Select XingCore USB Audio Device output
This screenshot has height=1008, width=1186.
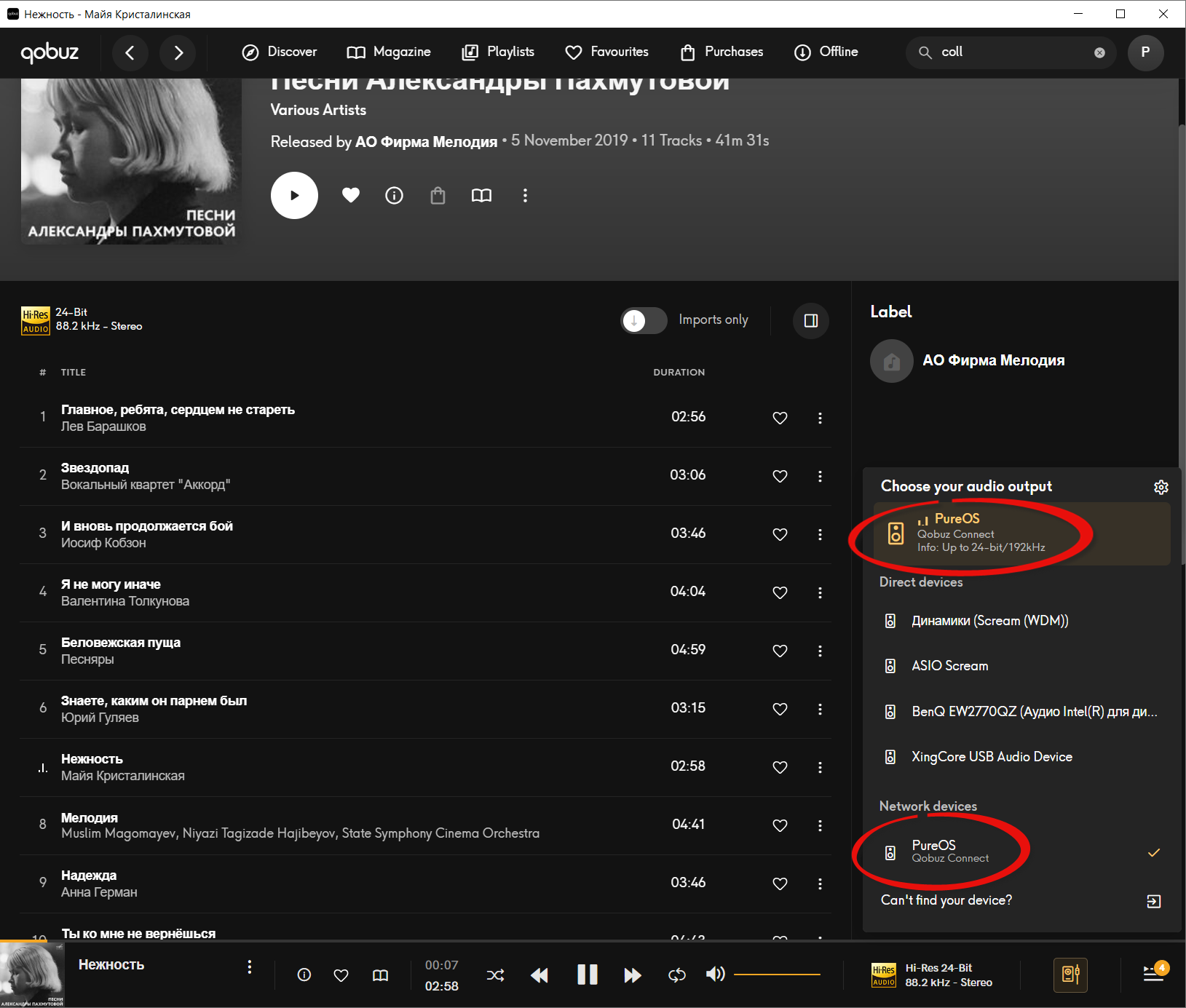coord(1021,757)
